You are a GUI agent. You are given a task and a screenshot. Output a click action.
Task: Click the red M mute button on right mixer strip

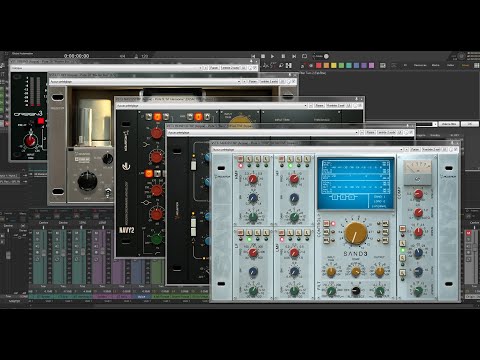[469, 233]
